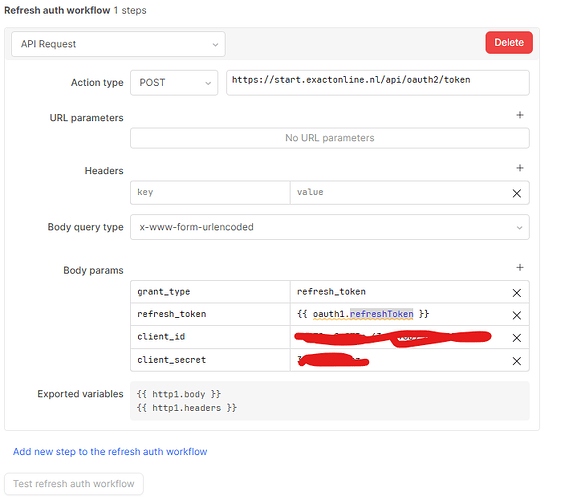
Task: Add a new header with plus icon
Action: (x=520, y=168)
